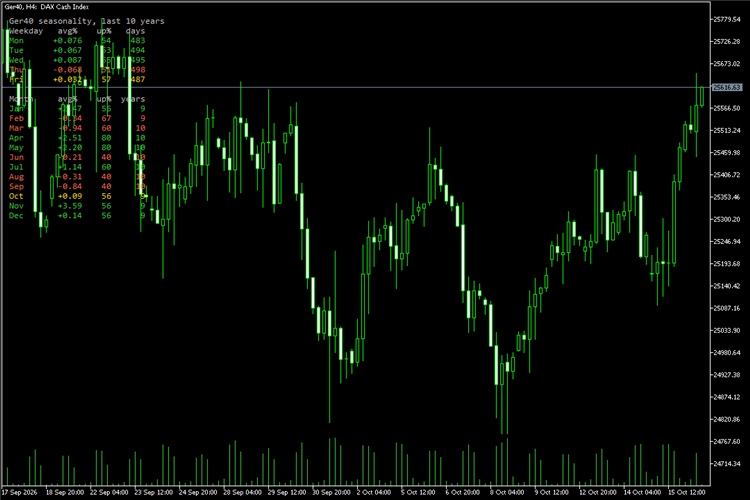Image resolution: width=750 pixels, height=500 pixels.
Task: Click the 'Wed' weekday row label
Action: point(16,60)
